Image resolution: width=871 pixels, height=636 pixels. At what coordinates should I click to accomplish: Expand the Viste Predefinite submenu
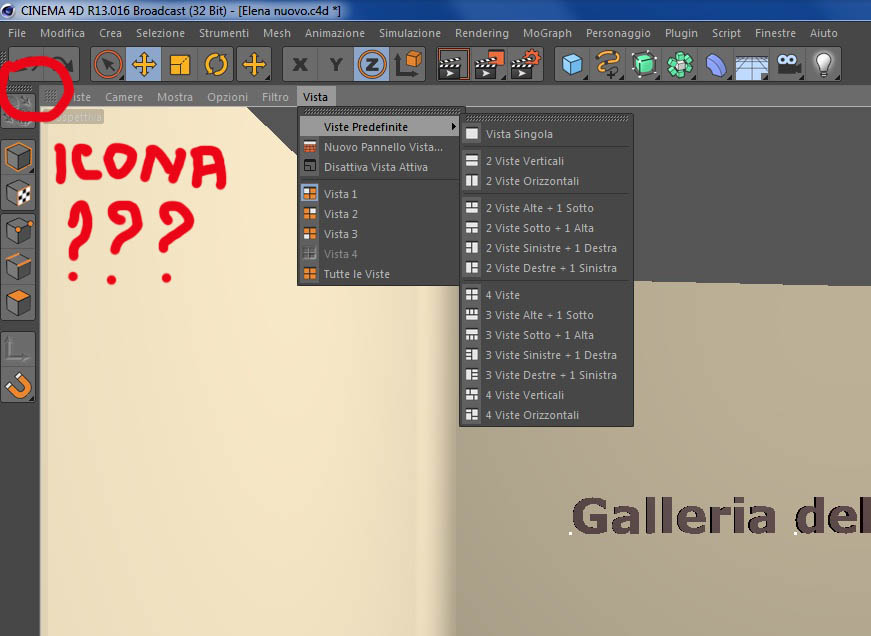point(379,127)
